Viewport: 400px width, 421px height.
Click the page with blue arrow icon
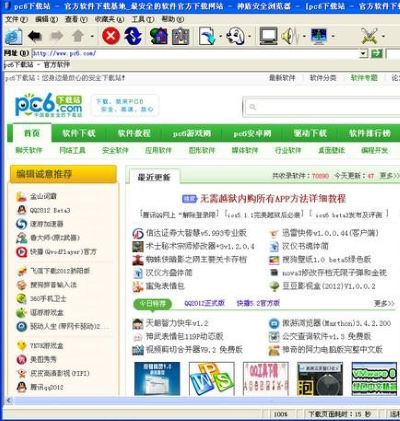[x=207, y=36]
